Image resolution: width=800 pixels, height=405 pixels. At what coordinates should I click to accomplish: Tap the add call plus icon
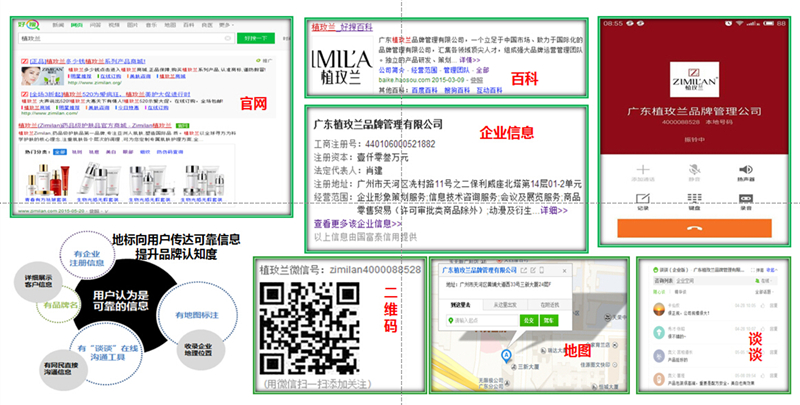(x=643, y=169)
